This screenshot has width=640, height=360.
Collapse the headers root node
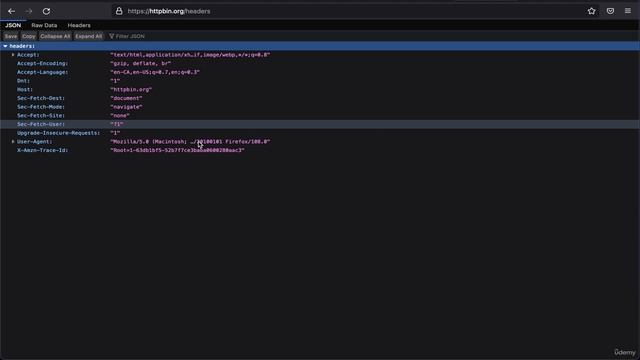click(x=5, y=46)
